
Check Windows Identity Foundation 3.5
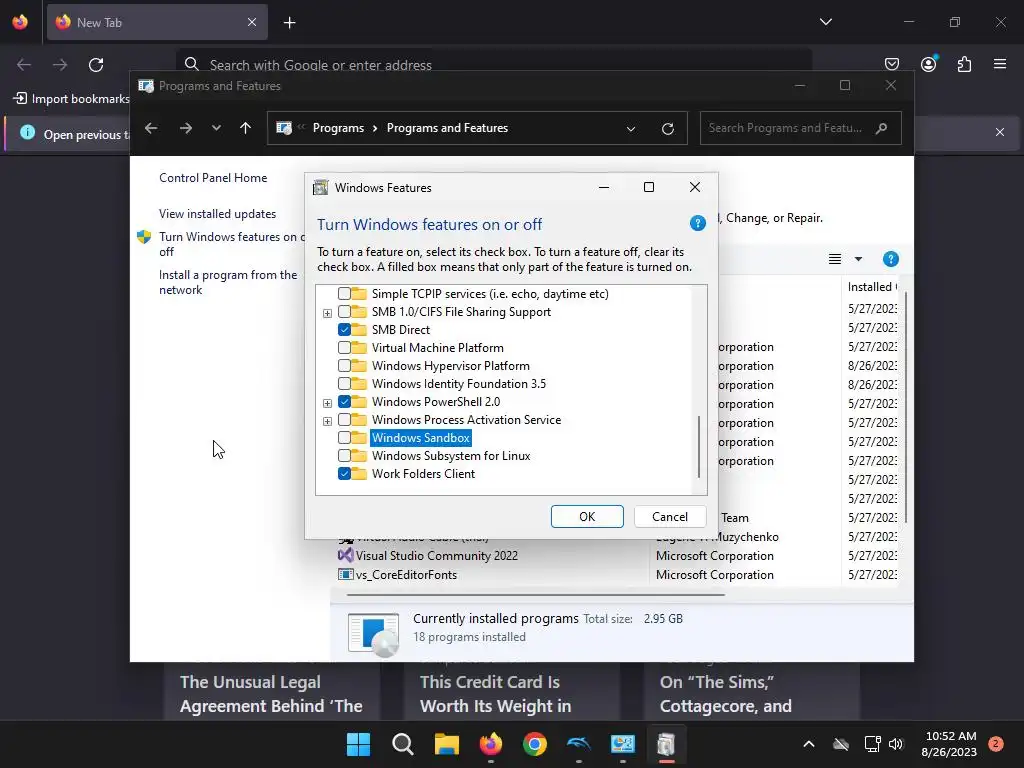tap(344, 384)
